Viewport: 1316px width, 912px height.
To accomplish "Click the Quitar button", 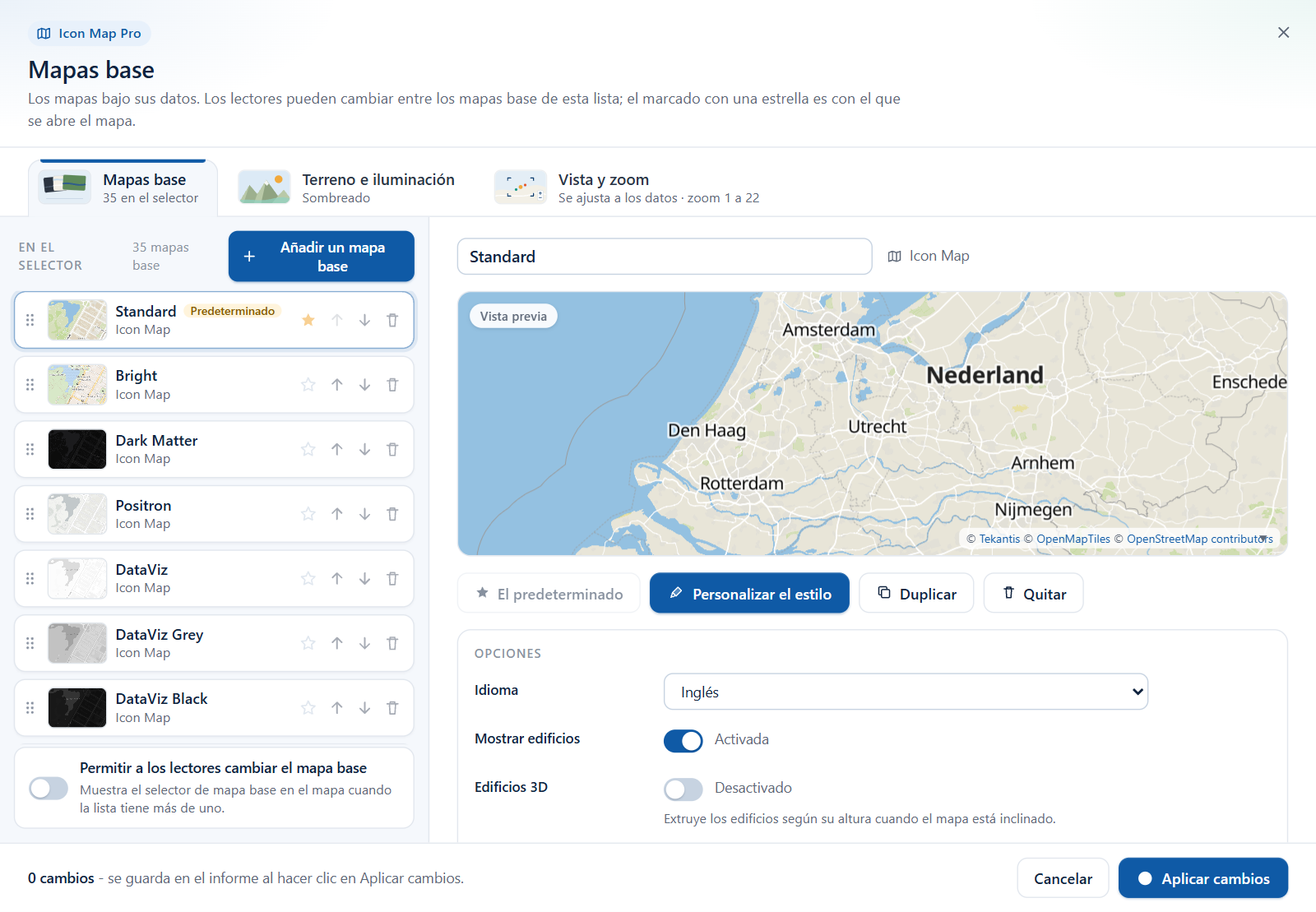I will click(x=1034, y=593).
